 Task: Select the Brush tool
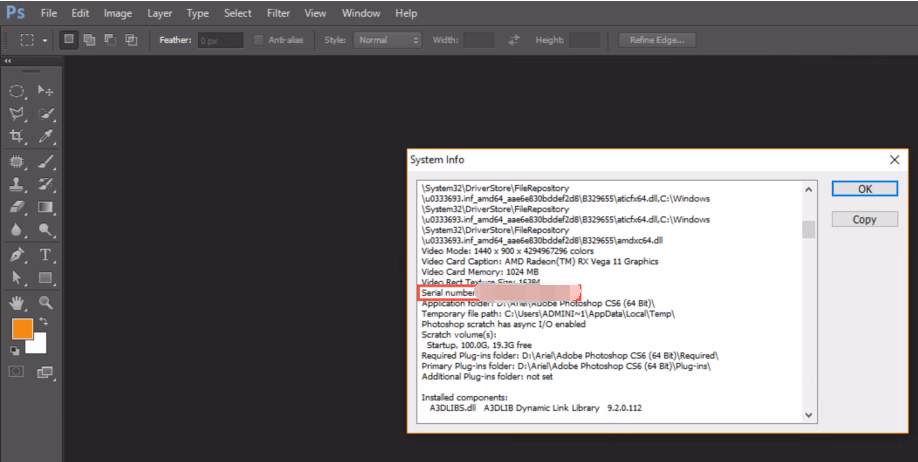coord(45,161)
